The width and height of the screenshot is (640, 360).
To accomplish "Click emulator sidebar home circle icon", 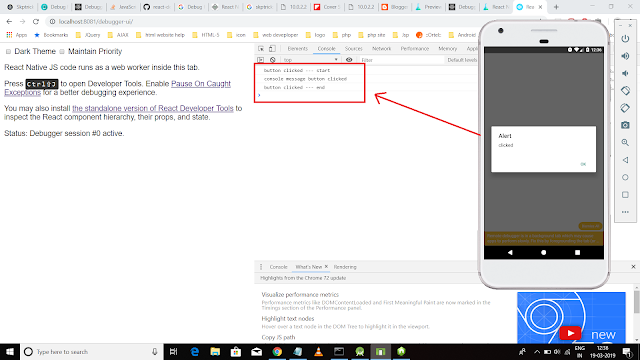I will 625,177.
